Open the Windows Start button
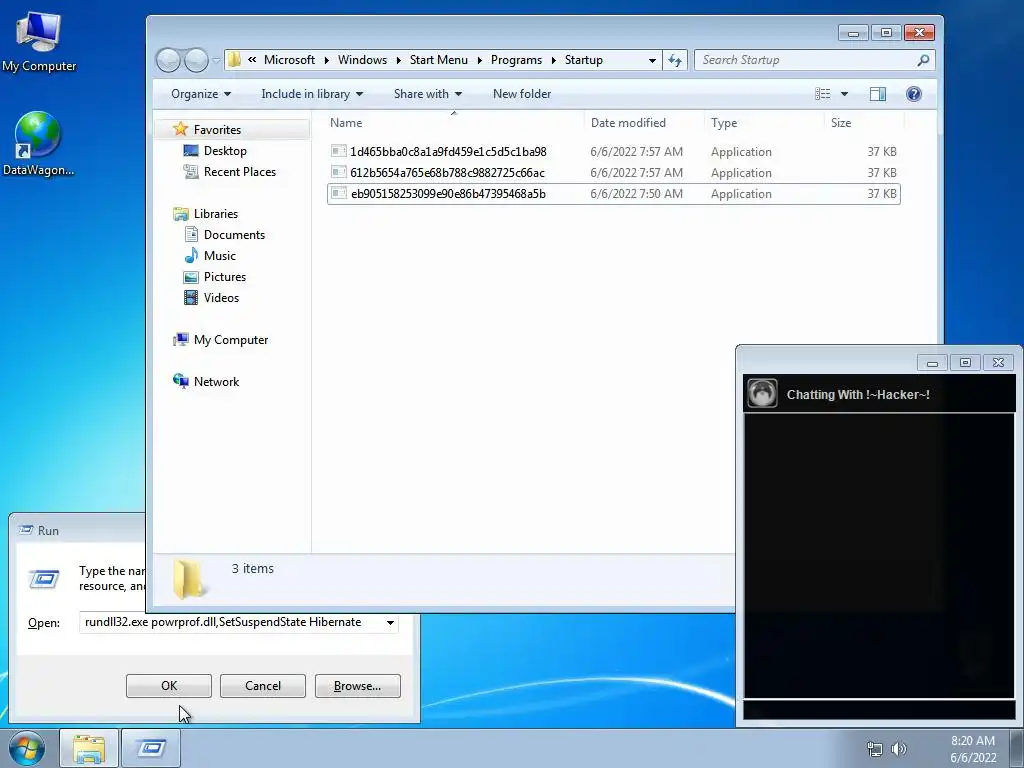This screenshot has width=1024, height=768. coord(27,748)
